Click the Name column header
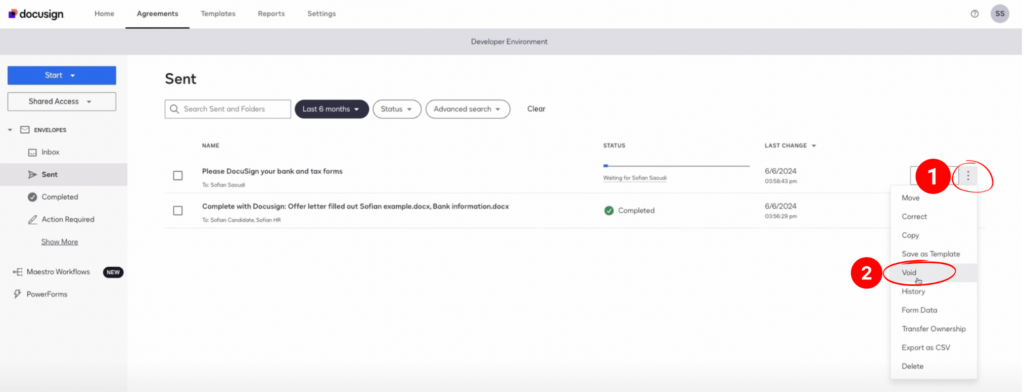Image resolution: width=1024 pixels, height=392 pixels. pos(210,146)
